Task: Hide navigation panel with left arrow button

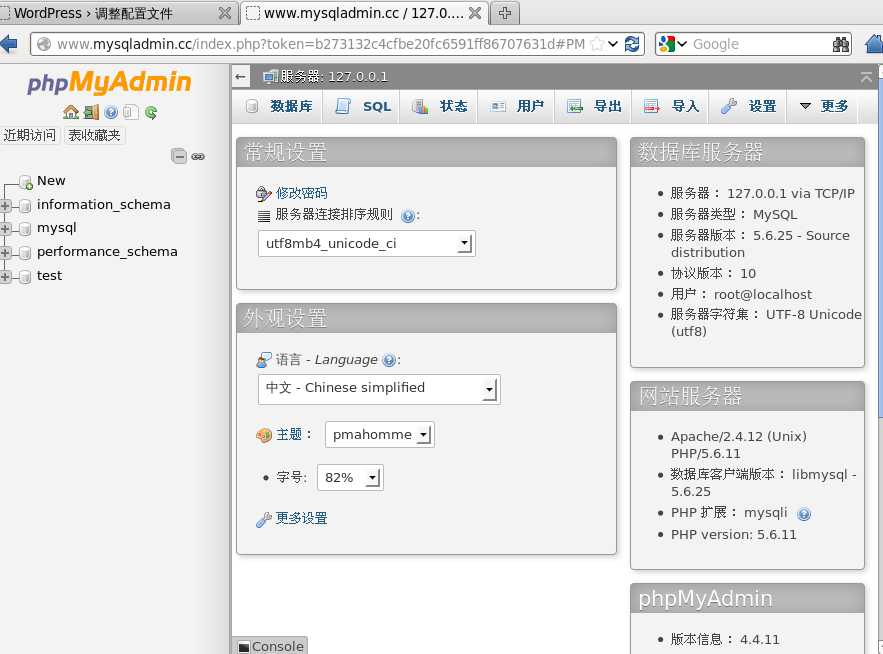Action: tap(240, 77)
